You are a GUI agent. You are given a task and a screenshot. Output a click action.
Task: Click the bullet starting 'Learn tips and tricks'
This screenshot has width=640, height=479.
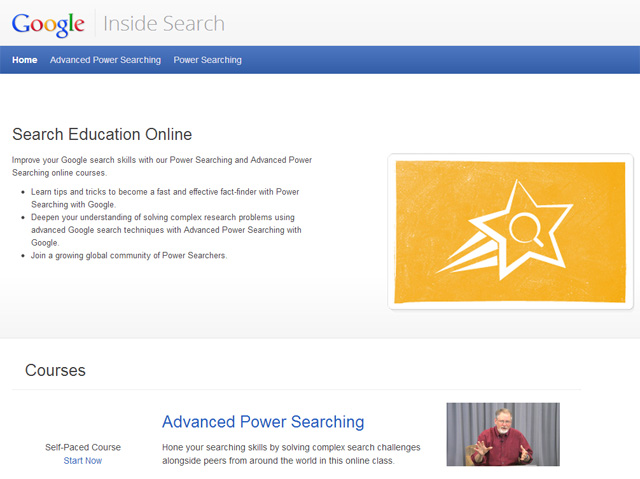tap(165, 198)
